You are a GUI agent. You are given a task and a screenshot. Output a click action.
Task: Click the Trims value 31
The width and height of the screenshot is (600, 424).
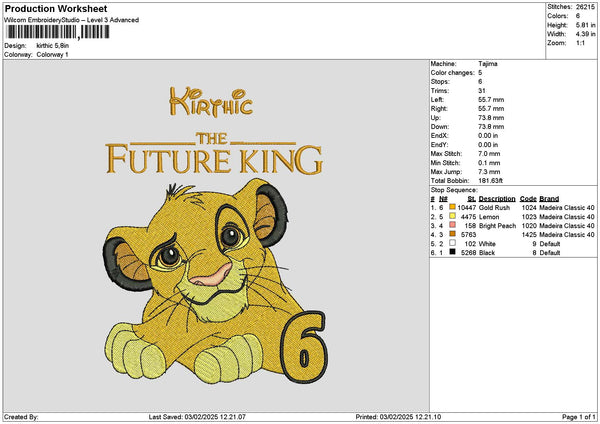coord(482,91)
